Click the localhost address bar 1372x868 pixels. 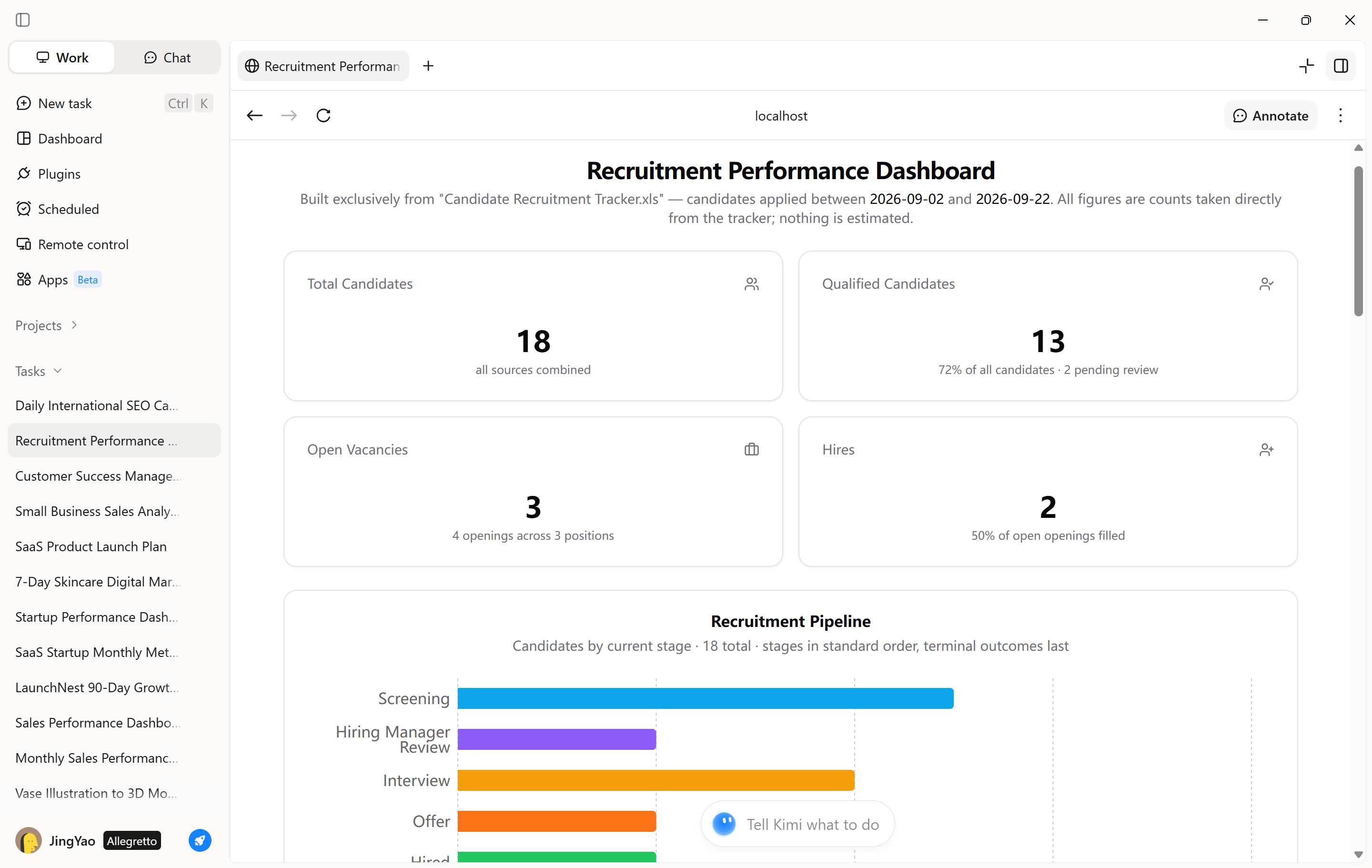pyautogui.click(x=781, y=116)
